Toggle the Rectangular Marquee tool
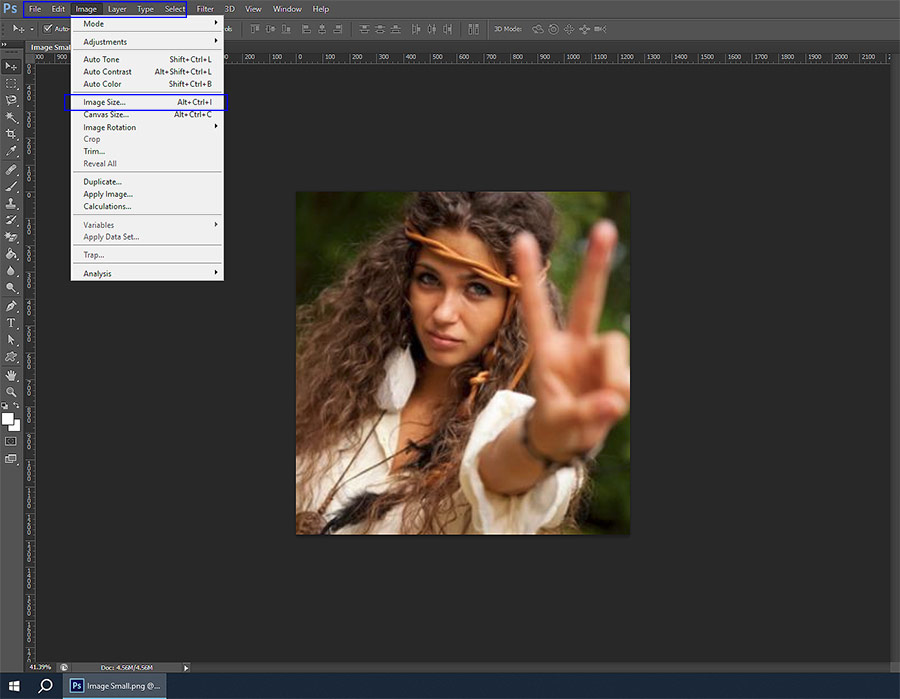900x699 pixels. click(12, 84)
